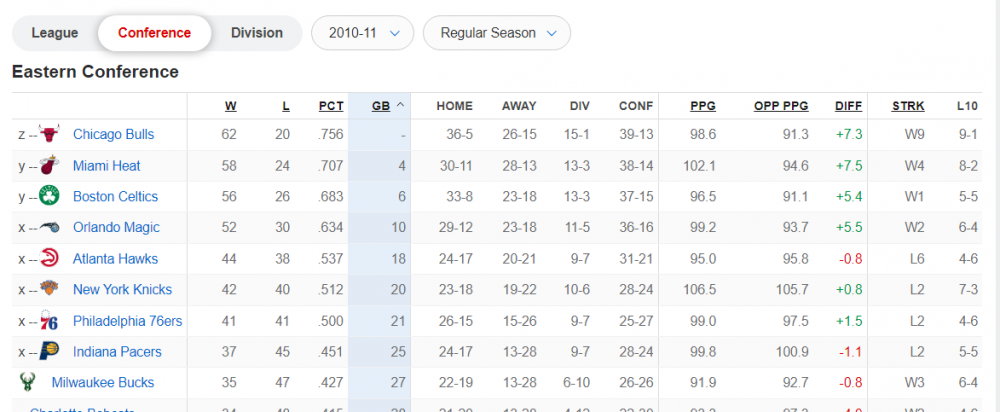Click the Chicago Bulls team logo
The image size is (1000, 412).
[x=50, y=134]
